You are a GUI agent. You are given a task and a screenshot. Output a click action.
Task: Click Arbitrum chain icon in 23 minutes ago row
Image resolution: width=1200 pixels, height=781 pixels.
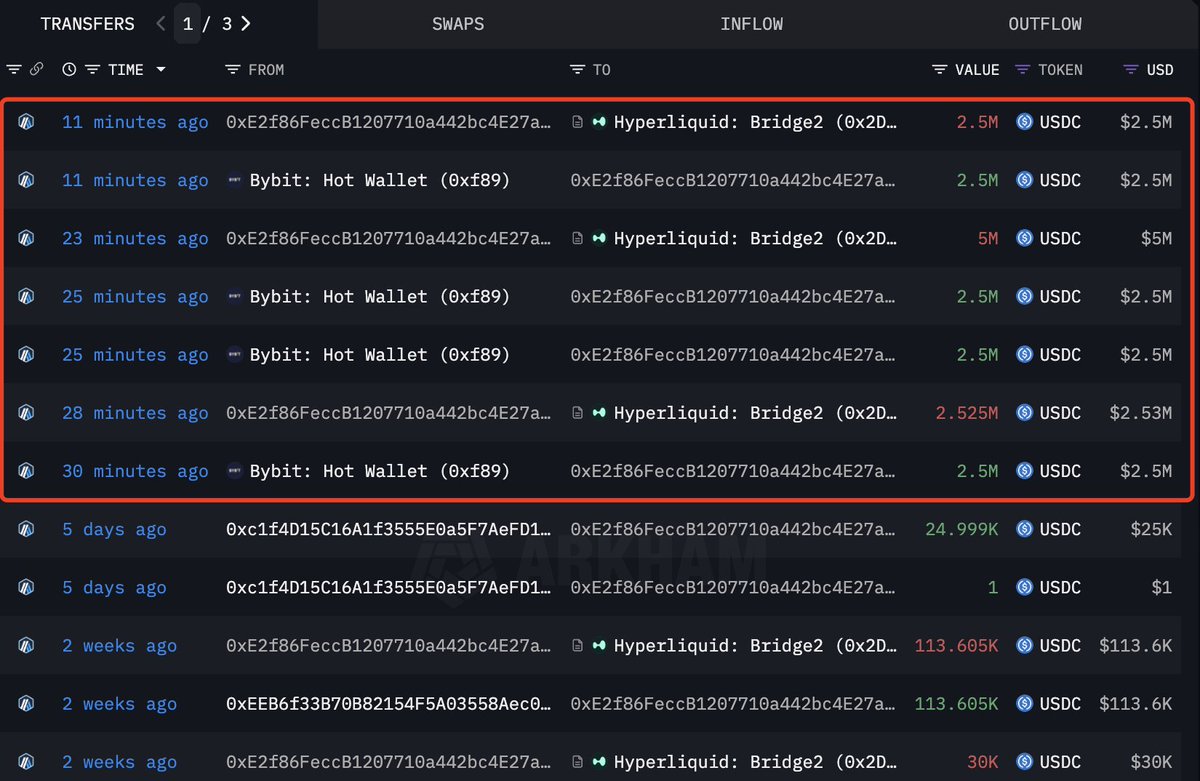coord(26,239)
